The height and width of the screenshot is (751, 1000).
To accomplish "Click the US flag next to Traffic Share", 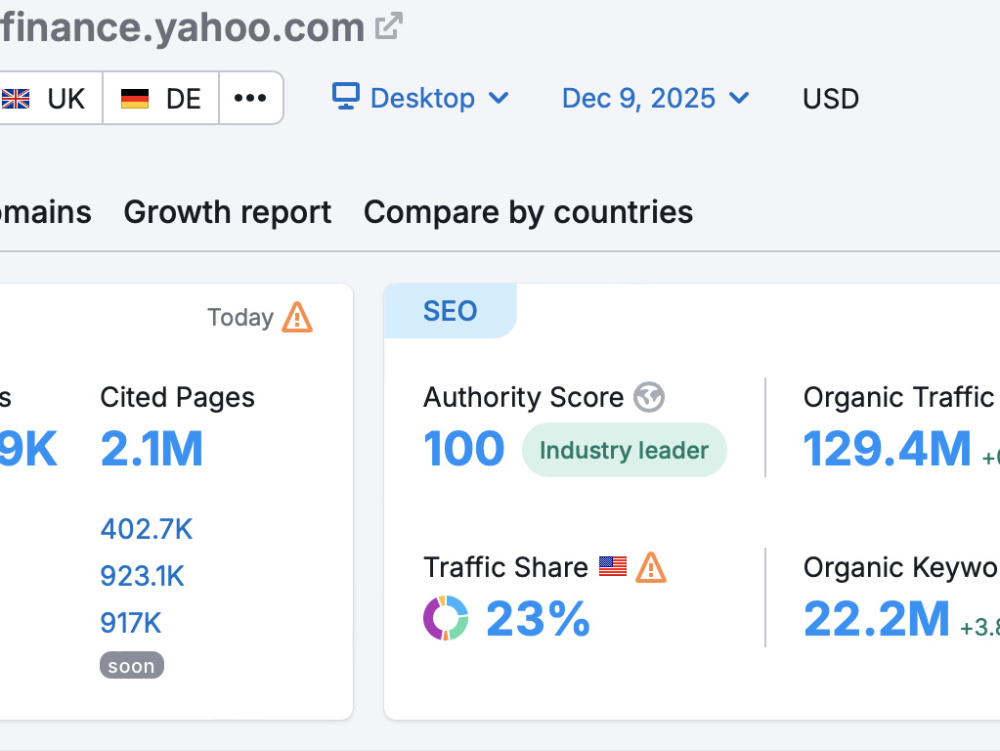I will tap(612, 566).
